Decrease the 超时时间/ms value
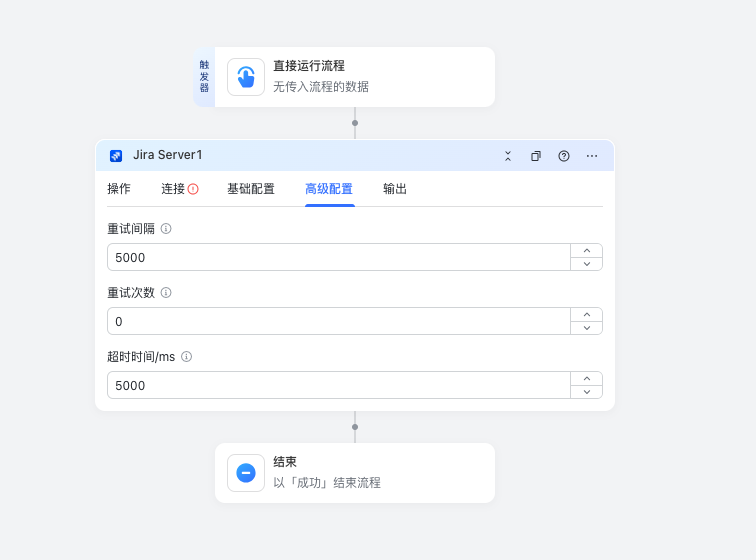The image size is (756, 560). tap(587, 392)
